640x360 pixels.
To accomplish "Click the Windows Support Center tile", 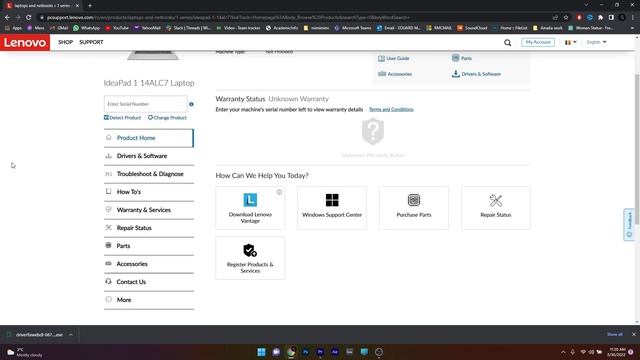I will click(x=332, y=208).
